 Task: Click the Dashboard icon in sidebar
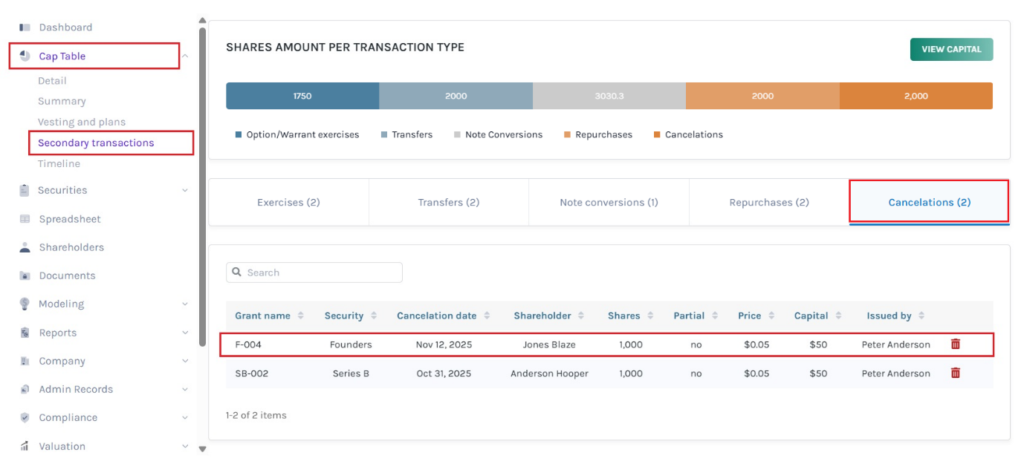(x=25, y=27)
